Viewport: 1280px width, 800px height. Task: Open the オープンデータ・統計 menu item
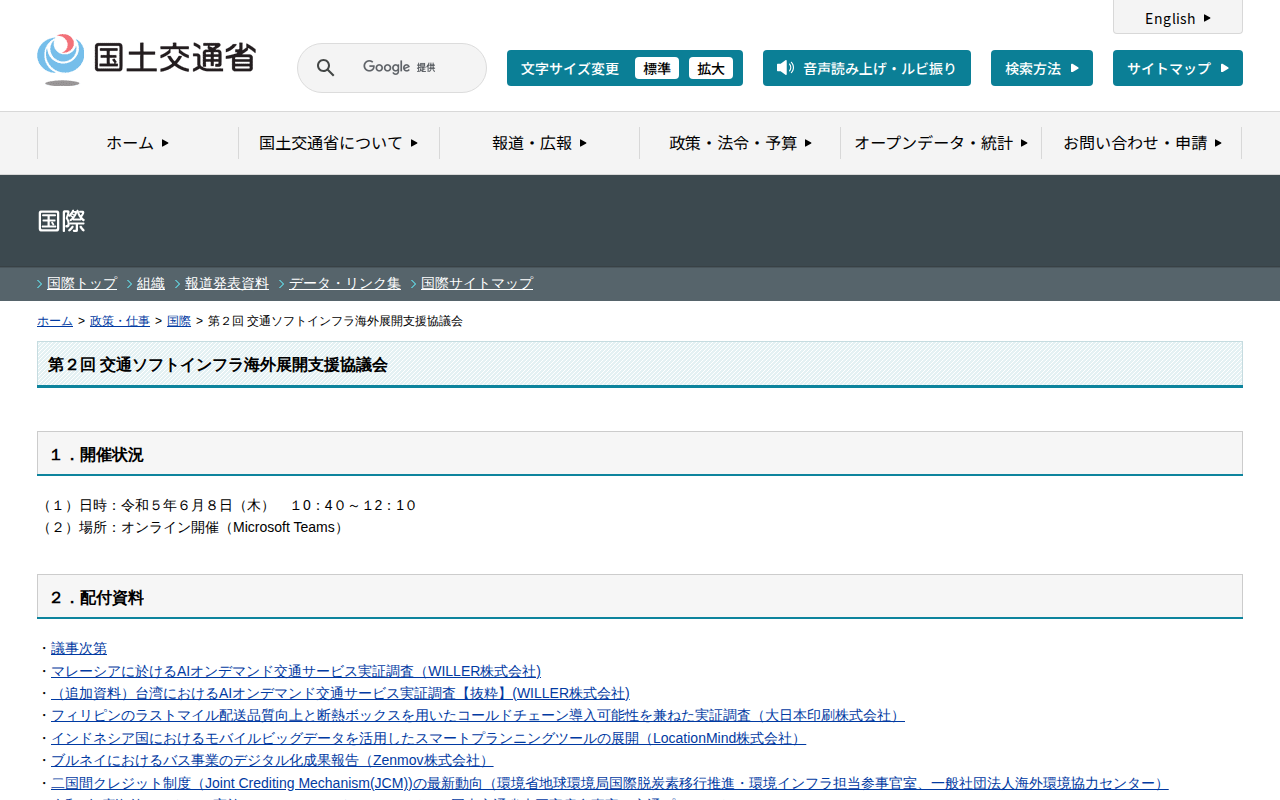tap(940, 143)
